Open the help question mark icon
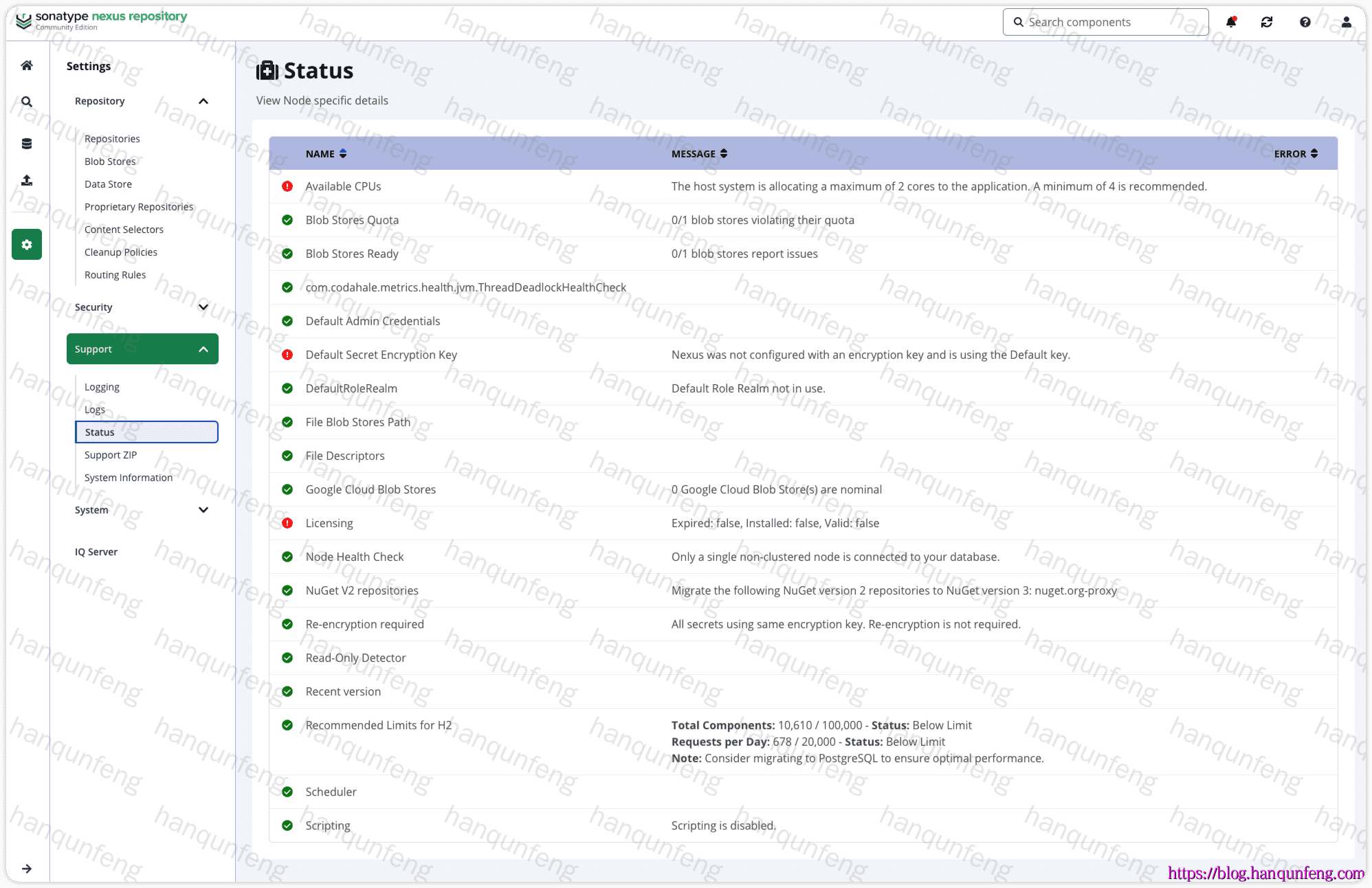The height and width of the screenshot is (888, 1372). tap(1305, 22)
